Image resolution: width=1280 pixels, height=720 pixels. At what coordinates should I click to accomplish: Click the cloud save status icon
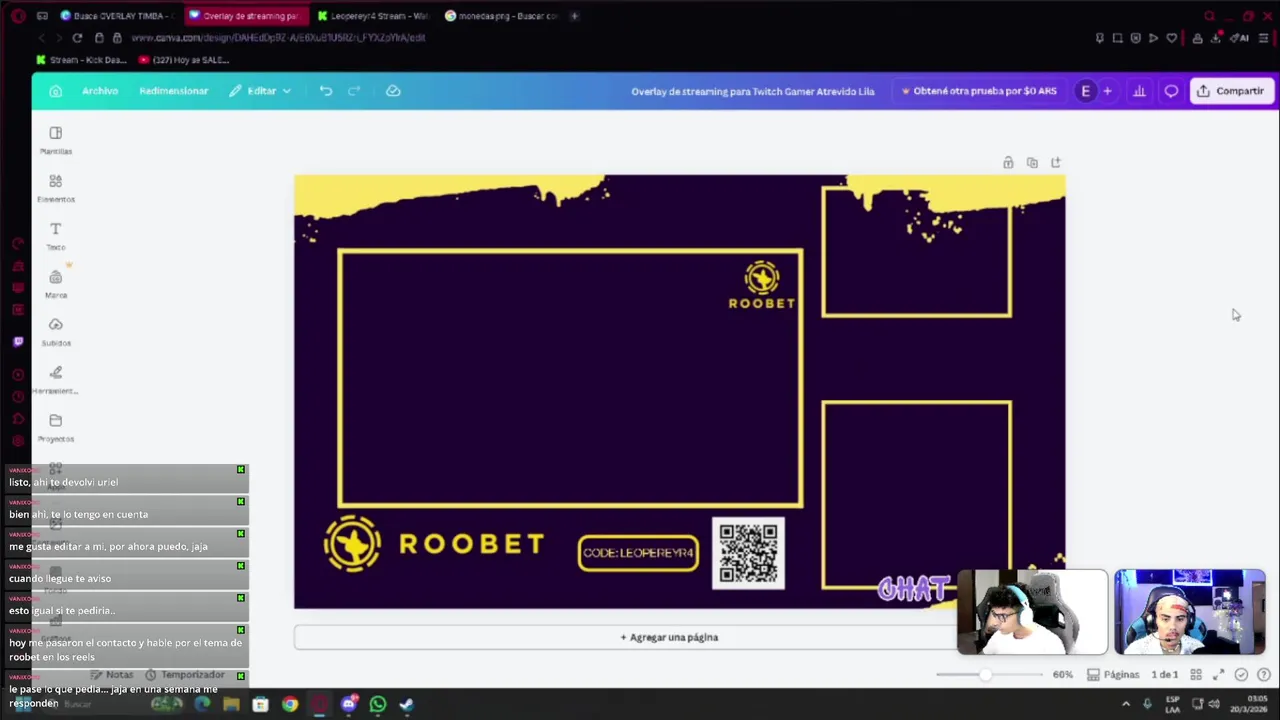click(x=393, y=91)
